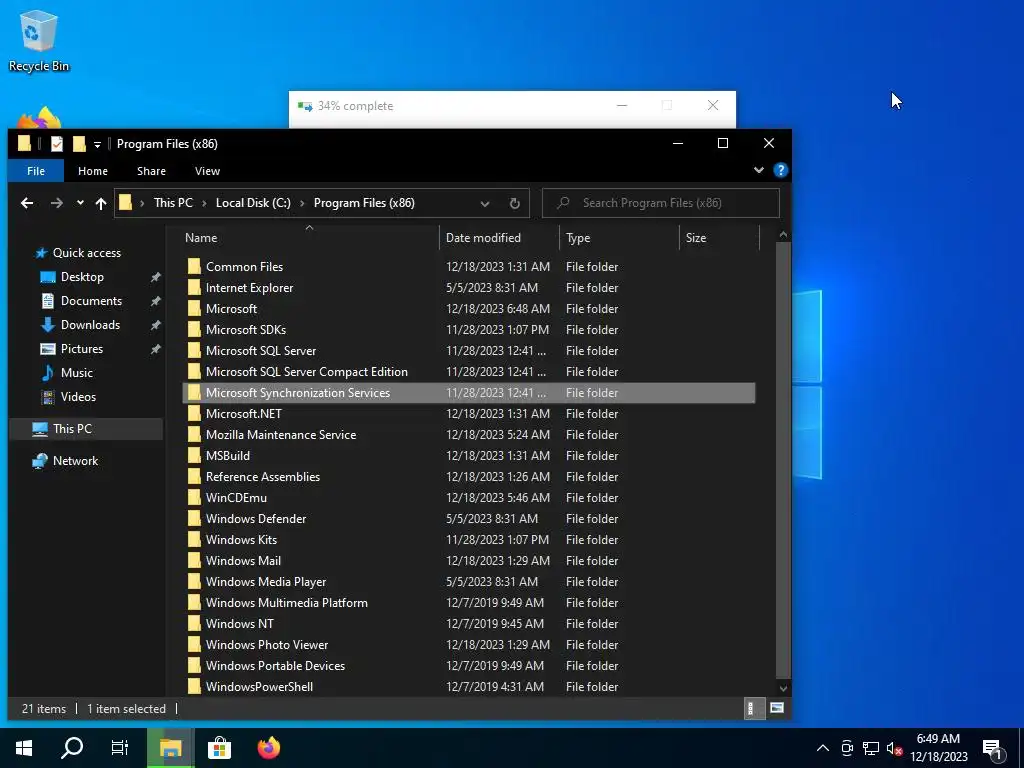The height and width of the screenshot is (768, 1024).
Task: Open the Windows Start menu
Action: click(24, 748)
